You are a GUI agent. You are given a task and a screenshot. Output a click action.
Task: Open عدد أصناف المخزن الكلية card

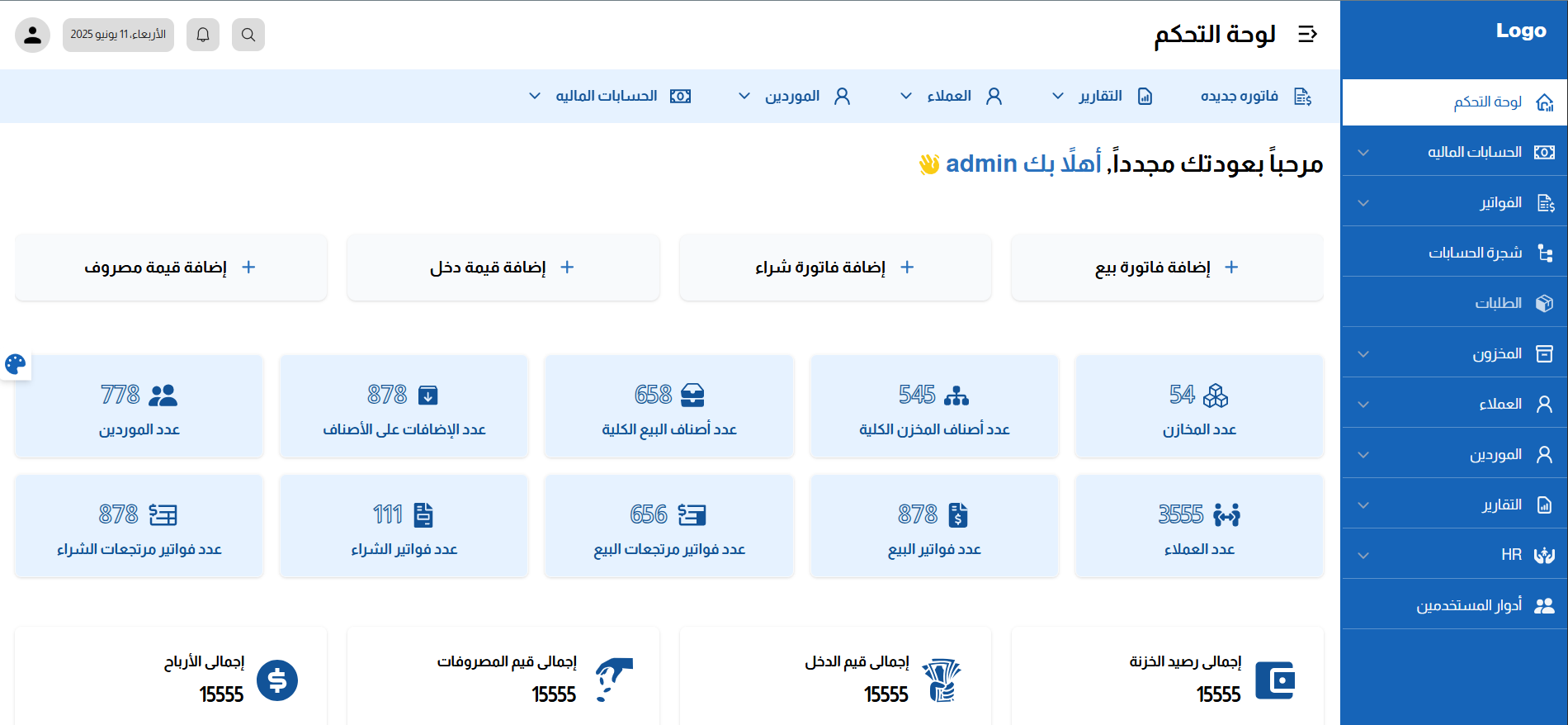934,407
